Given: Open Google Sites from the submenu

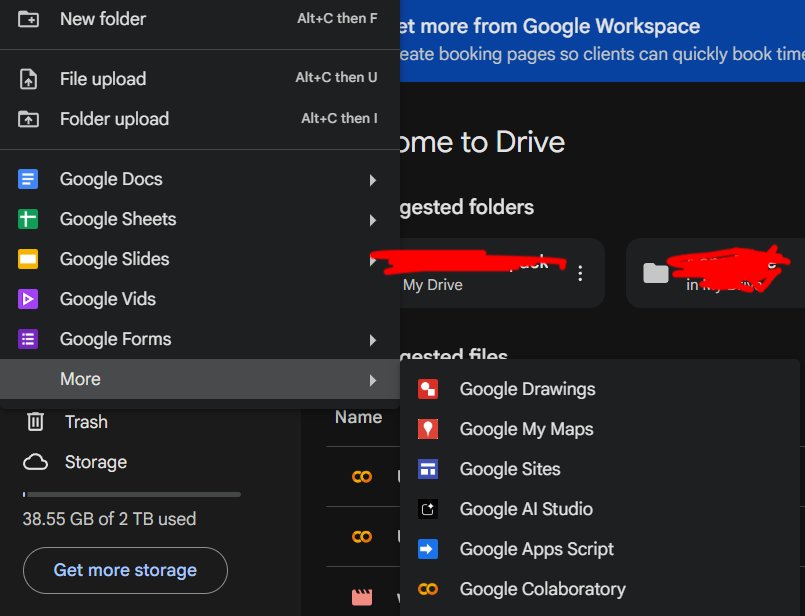Looking at the screenshot, I should [508, 469].
